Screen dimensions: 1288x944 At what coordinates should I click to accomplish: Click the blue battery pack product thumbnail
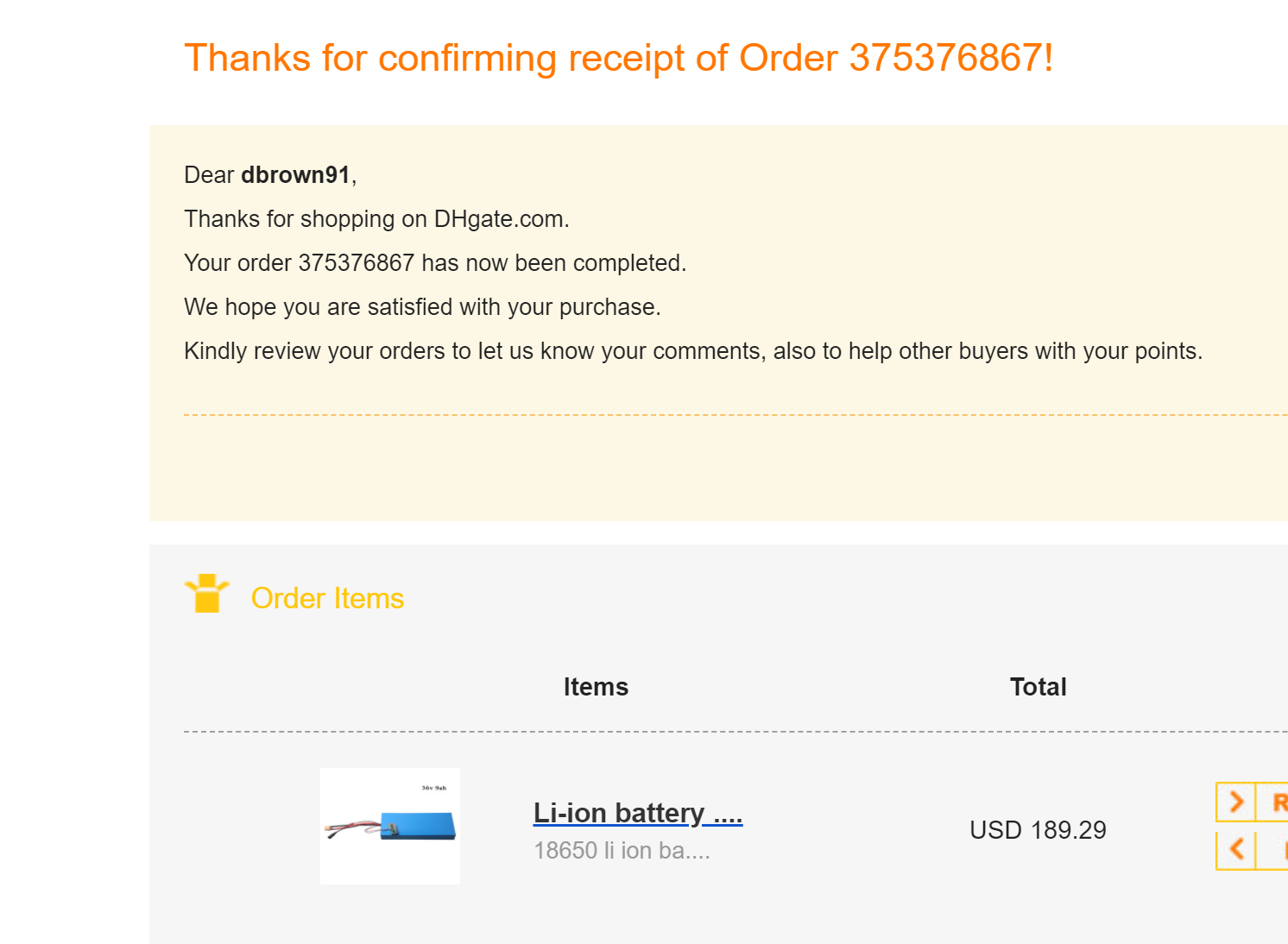click(x=419, y=826)
